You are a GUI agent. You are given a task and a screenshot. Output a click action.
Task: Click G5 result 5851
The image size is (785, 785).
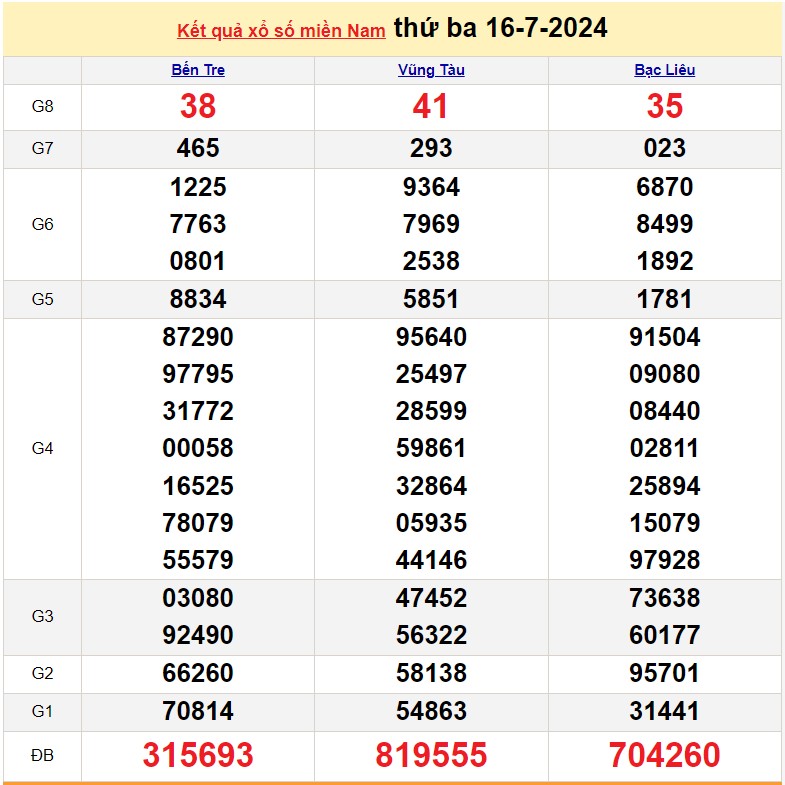(x=431, y=299)
